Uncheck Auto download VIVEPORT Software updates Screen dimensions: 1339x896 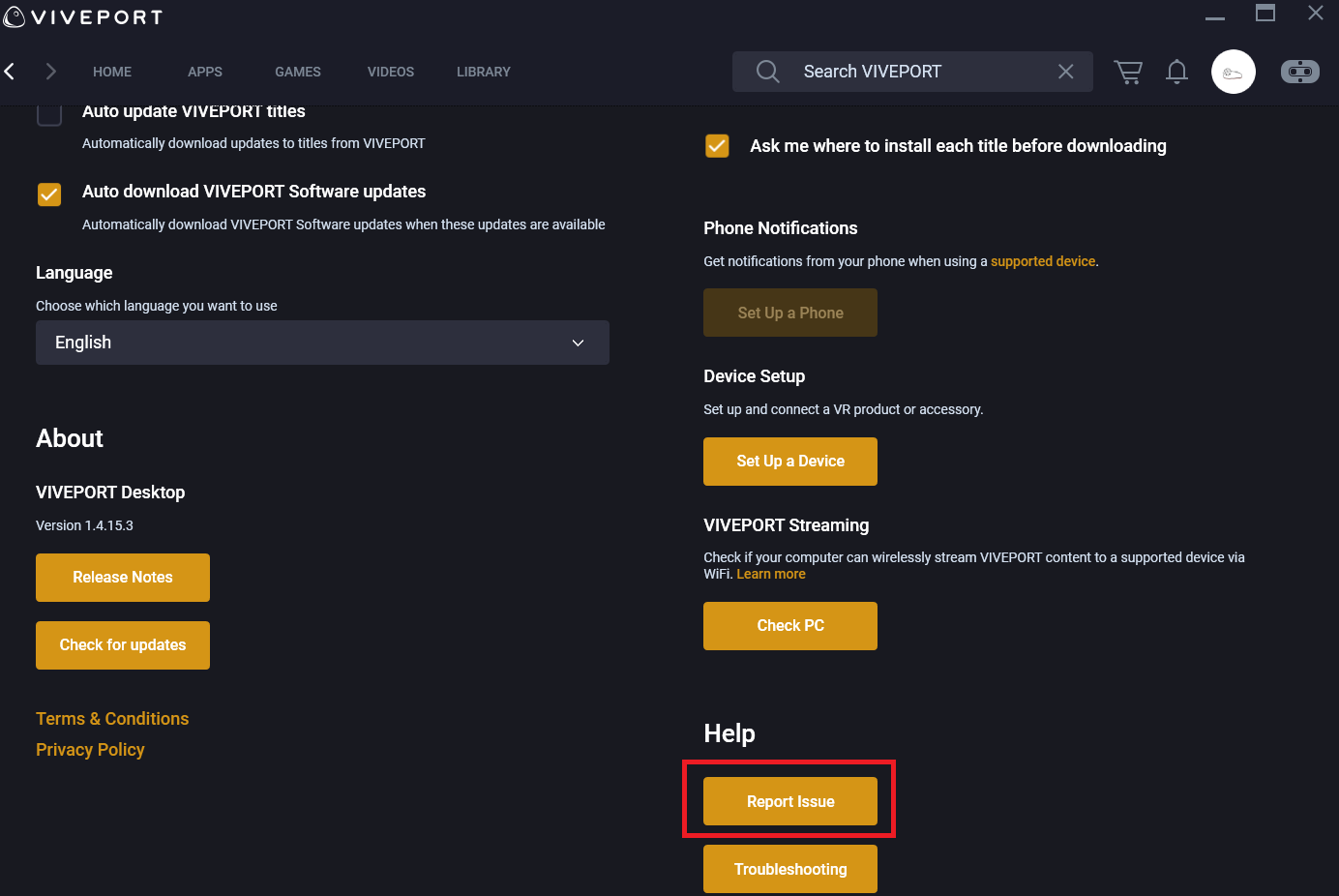click(49, 194)
